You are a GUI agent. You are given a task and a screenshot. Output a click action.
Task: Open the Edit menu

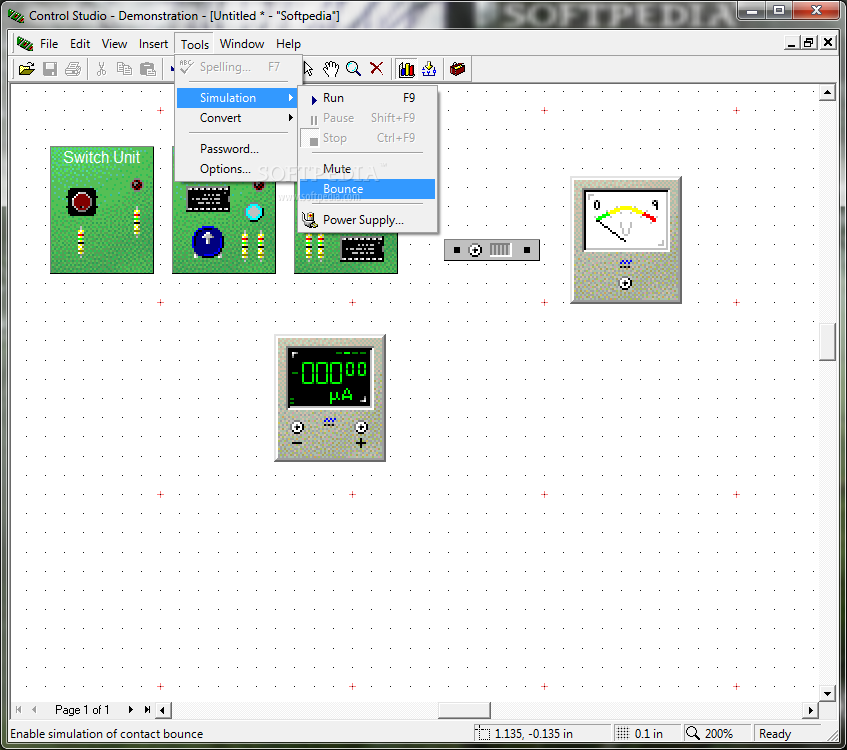[x=80, y=44]
